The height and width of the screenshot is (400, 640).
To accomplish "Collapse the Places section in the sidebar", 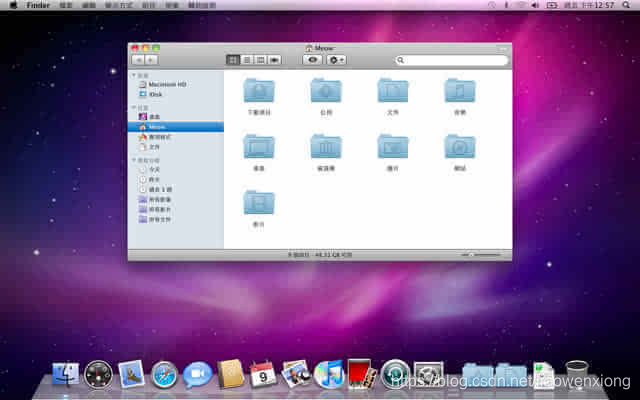I will pos(134,108).
